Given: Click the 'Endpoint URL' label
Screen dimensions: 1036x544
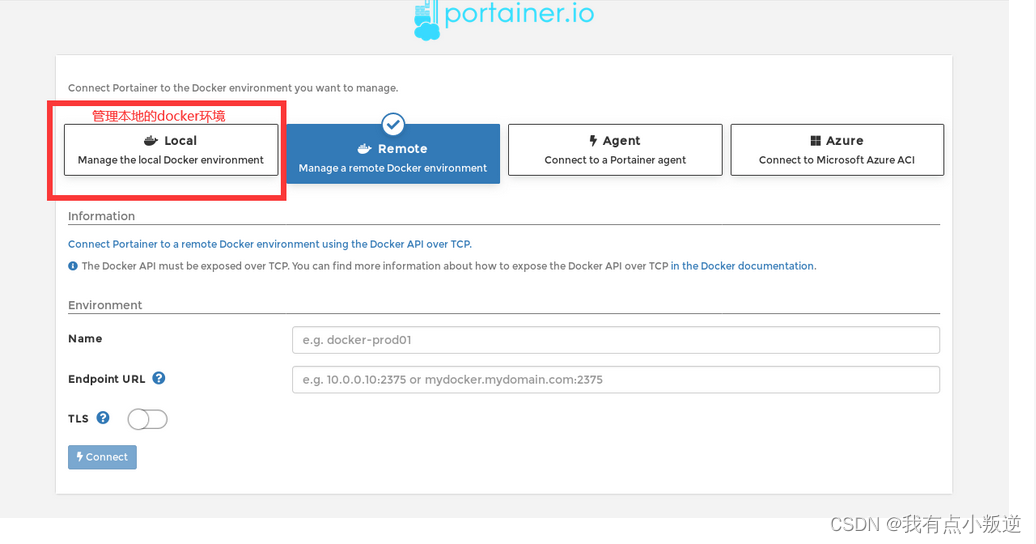Looking at the screenshot, I should pyautogui.click(x=106, y=379).
